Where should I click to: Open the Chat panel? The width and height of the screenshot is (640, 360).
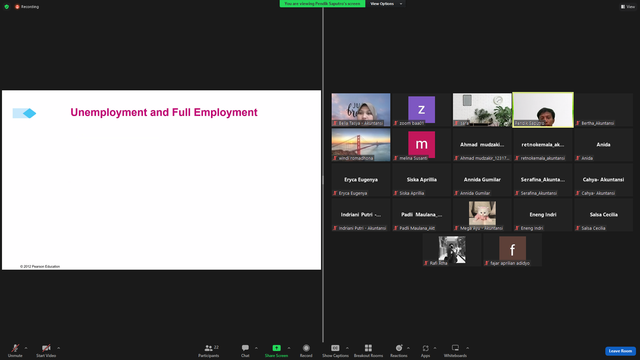pos(245,350)
